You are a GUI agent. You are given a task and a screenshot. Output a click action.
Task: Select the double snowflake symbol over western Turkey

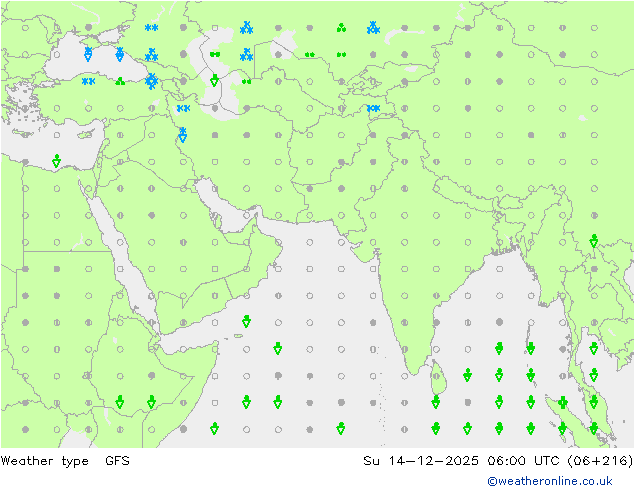coord(89,82)
